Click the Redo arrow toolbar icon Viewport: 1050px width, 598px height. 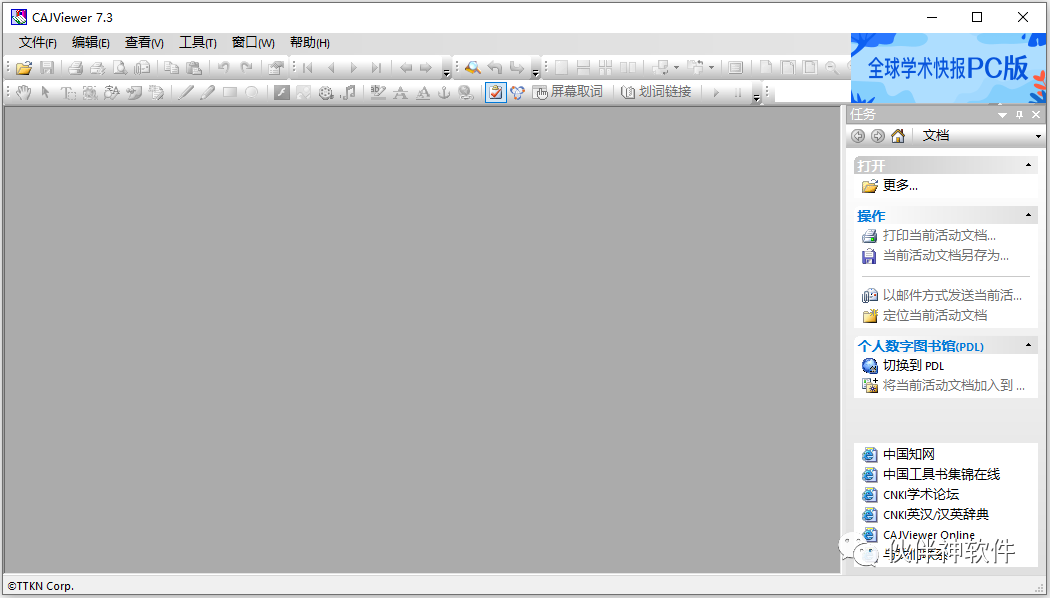246,68
